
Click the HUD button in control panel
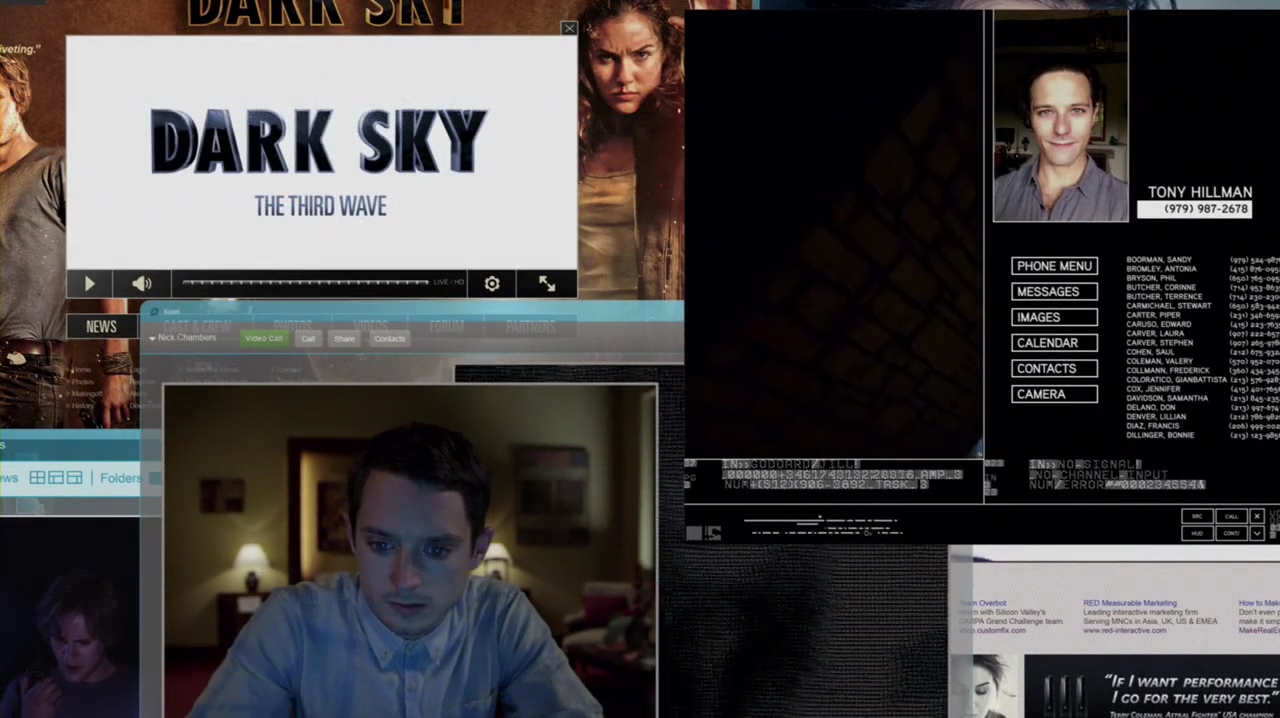pos(1197,533)
